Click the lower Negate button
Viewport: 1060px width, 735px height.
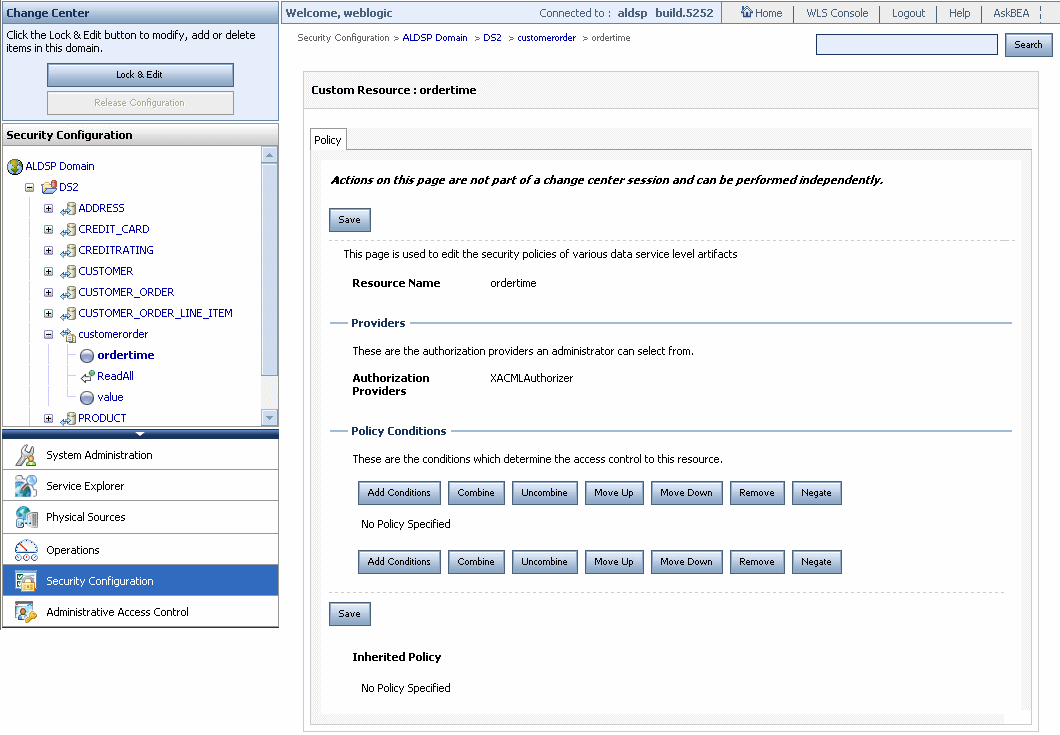coord(816,562)
